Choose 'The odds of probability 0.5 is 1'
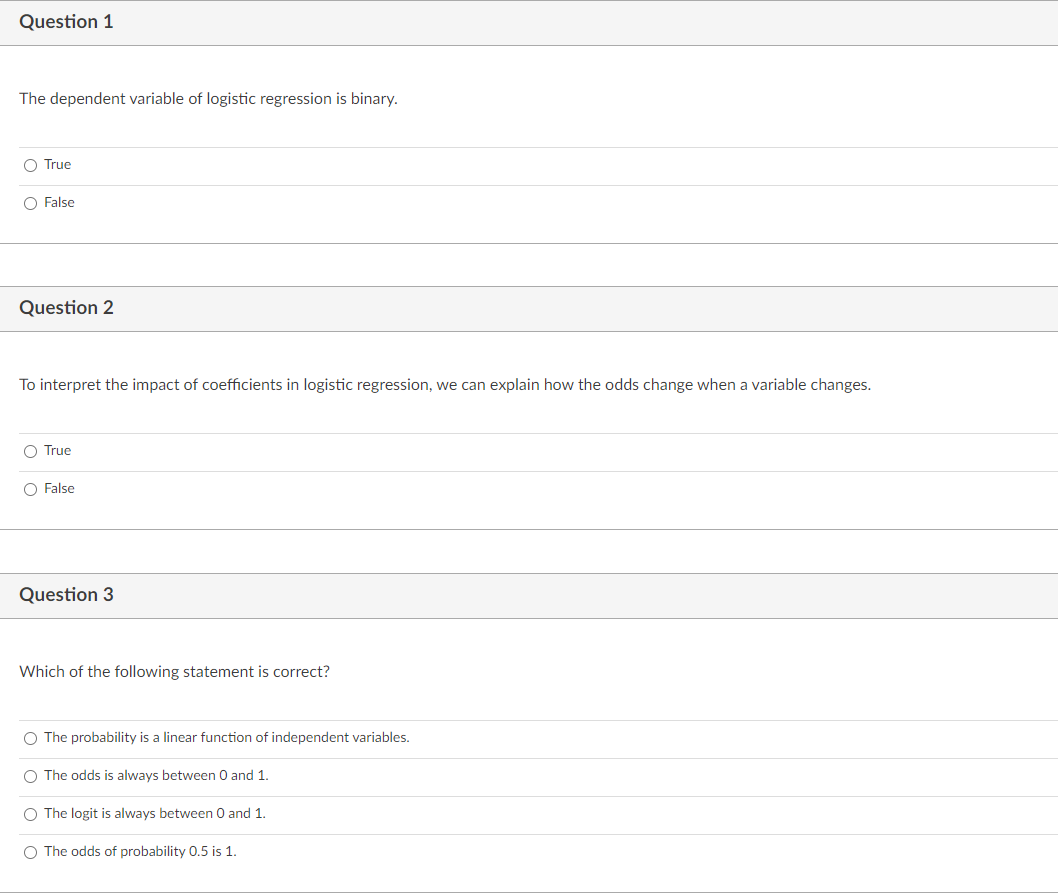 [30, 852]
